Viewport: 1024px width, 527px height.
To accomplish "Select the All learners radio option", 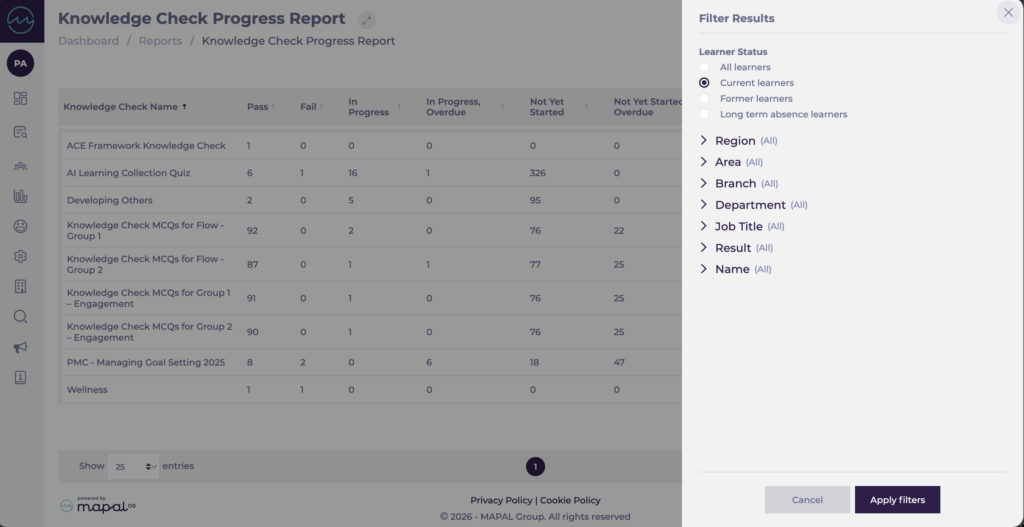I will tap(705, 67).
